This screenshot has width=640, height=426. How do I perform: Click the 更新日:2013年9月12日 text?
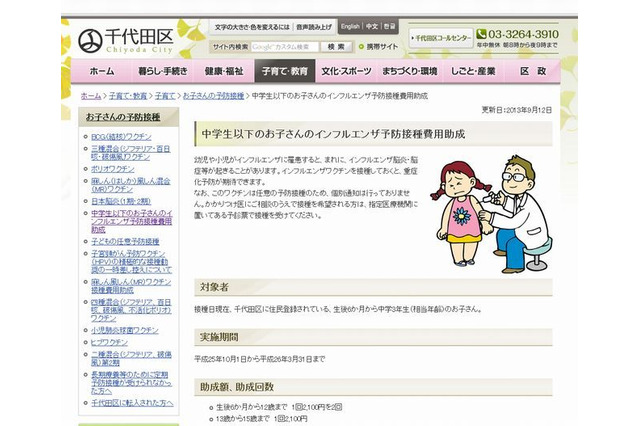[516, 110]
